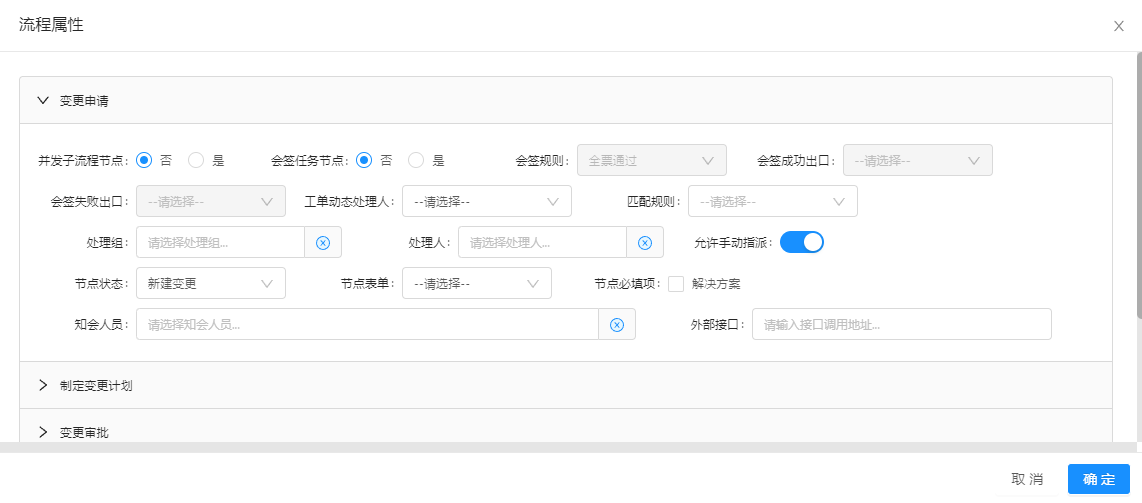This screenshot has width=1142, height=503.
Task: Focus the 处理人 selection input
Action: point(543,242)
